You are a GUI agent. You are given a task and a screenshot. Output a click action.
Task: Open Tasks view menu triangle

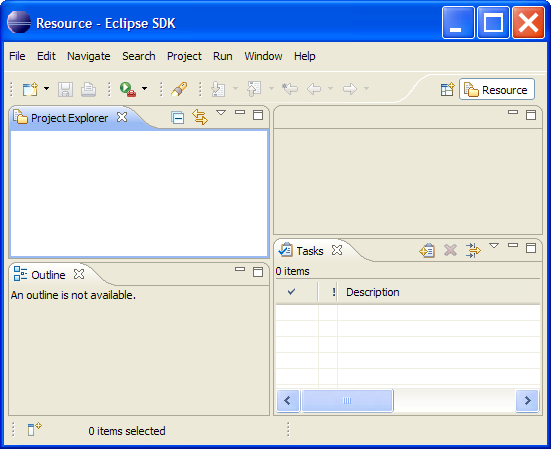coord(494,246)
